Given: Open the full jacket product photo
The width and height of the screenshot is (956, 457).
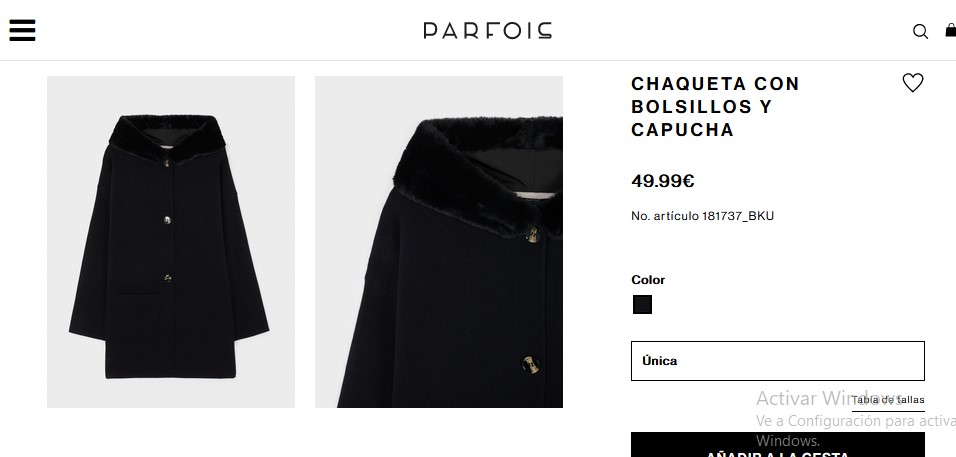Looking at the screenshot, I should (x=171, y=242).
